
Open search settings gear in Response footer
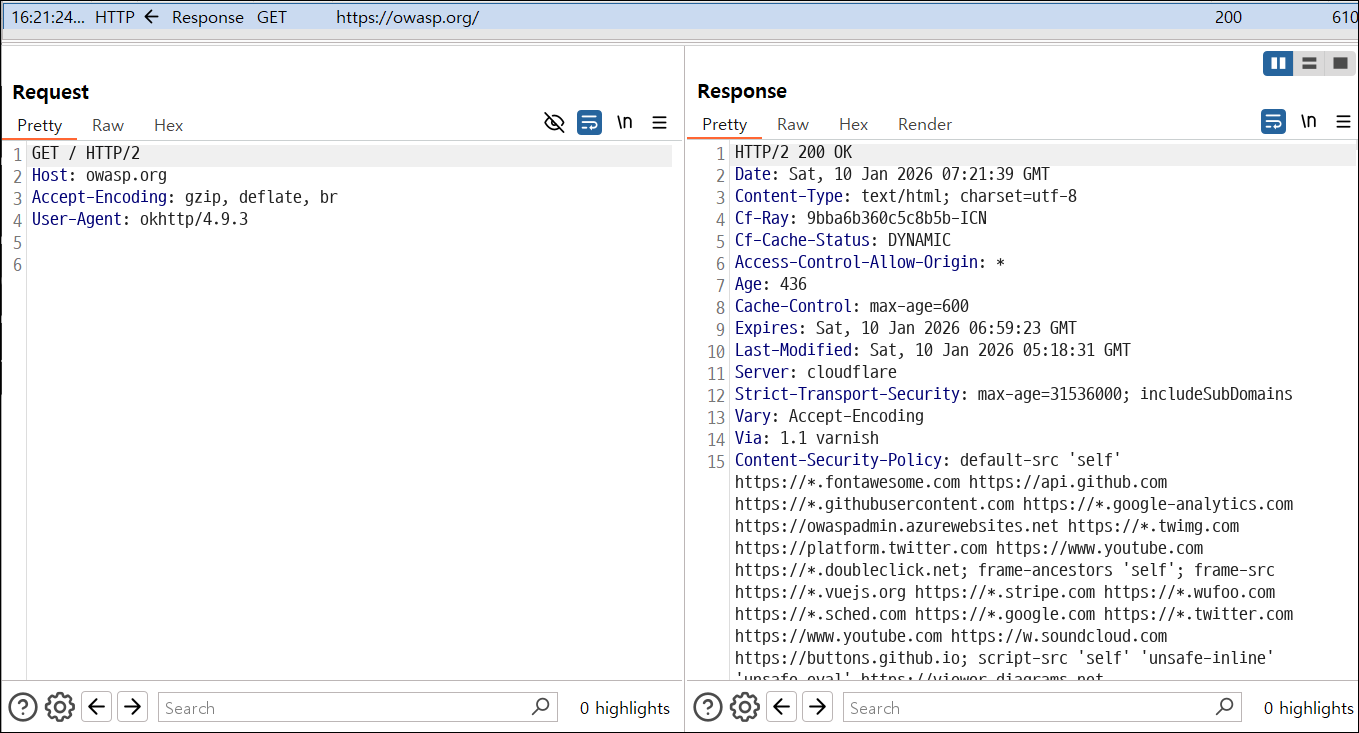745,707
